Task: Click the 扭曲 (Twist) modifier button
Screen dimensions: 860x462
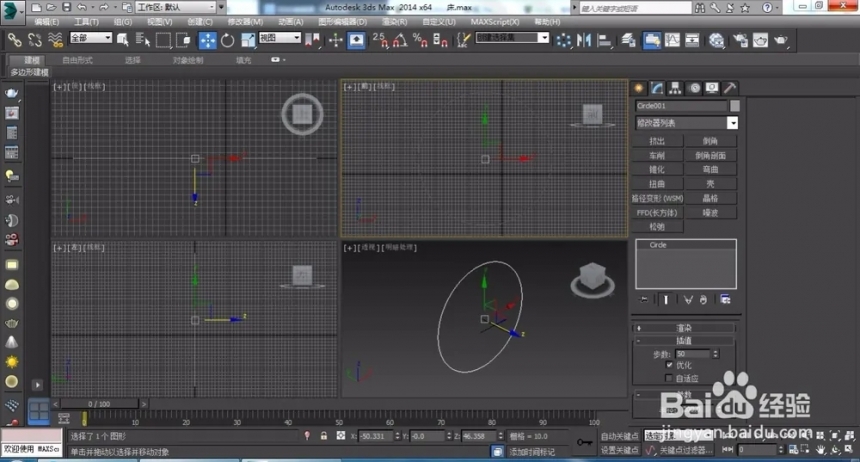Action: 657,184
